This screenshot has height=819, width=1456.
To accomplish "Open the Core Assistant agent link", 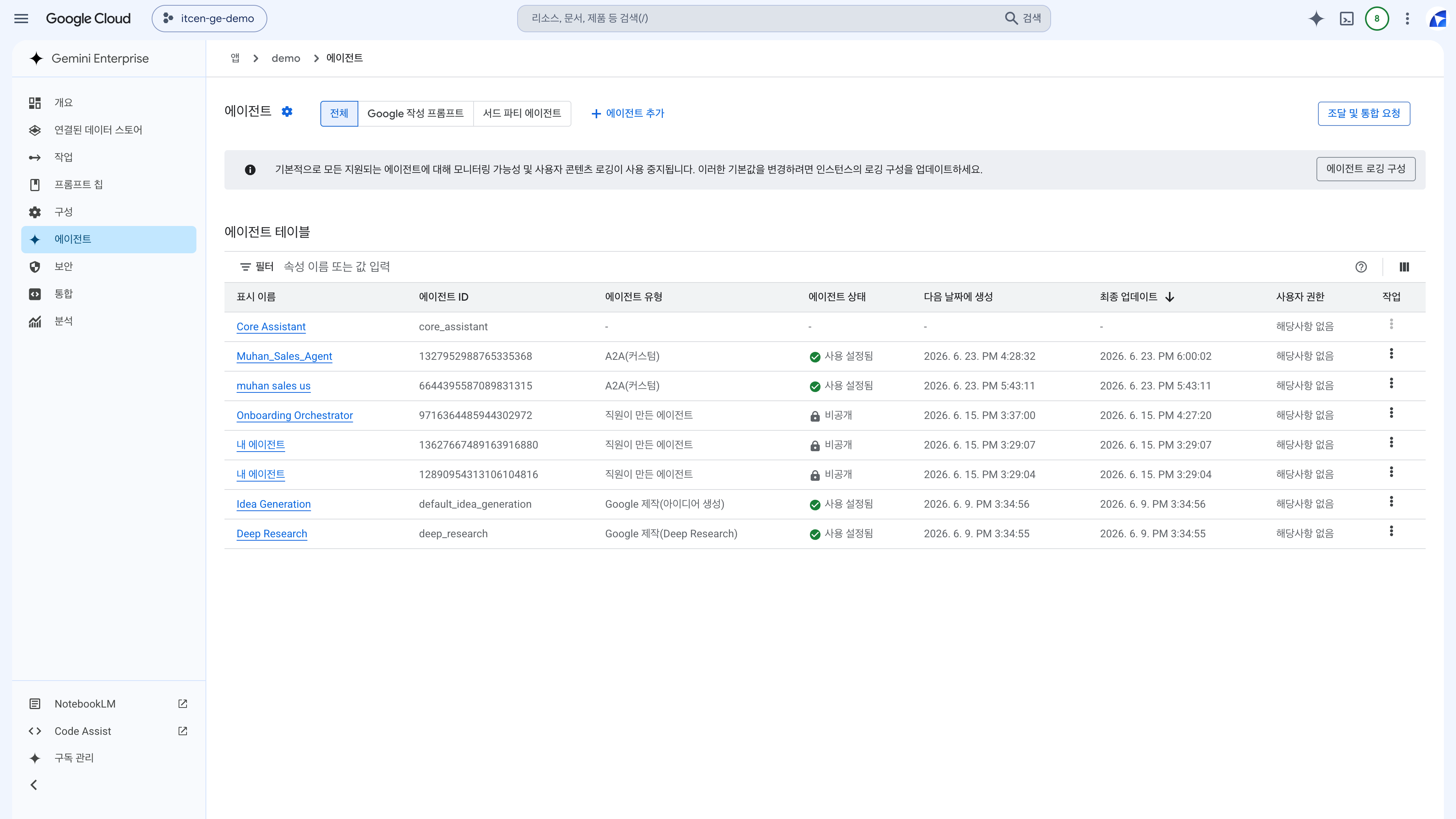I will [271, 327].
